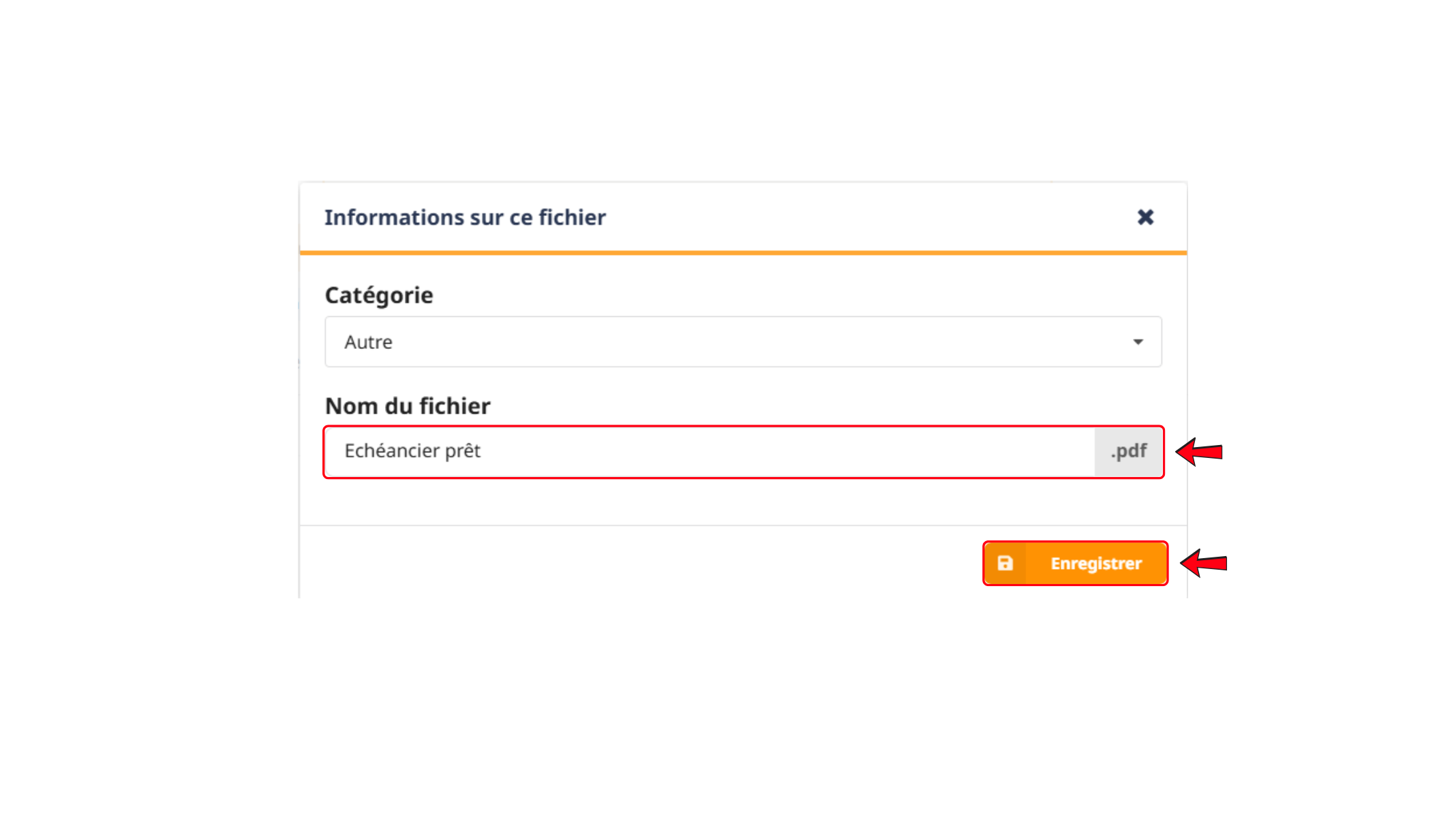Click the orange header separator line
The height and width of the screenshot is (828, 1456).
pos(743,253)
